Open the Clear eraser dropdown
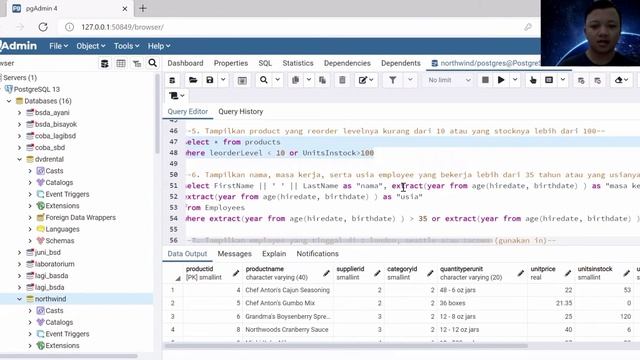640x360 pixels. [x=622, y=80]
